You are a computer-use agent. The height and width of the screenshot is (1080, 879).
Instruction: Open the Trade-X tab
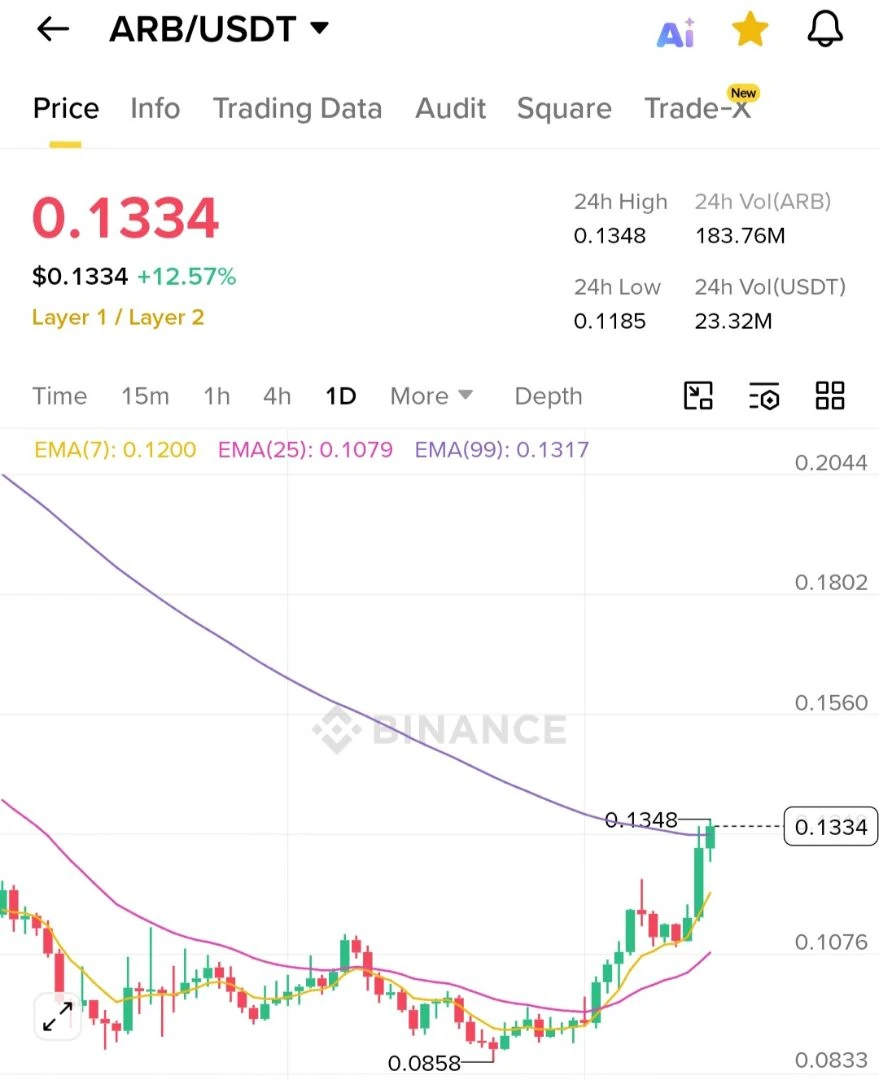click(699, 107)
